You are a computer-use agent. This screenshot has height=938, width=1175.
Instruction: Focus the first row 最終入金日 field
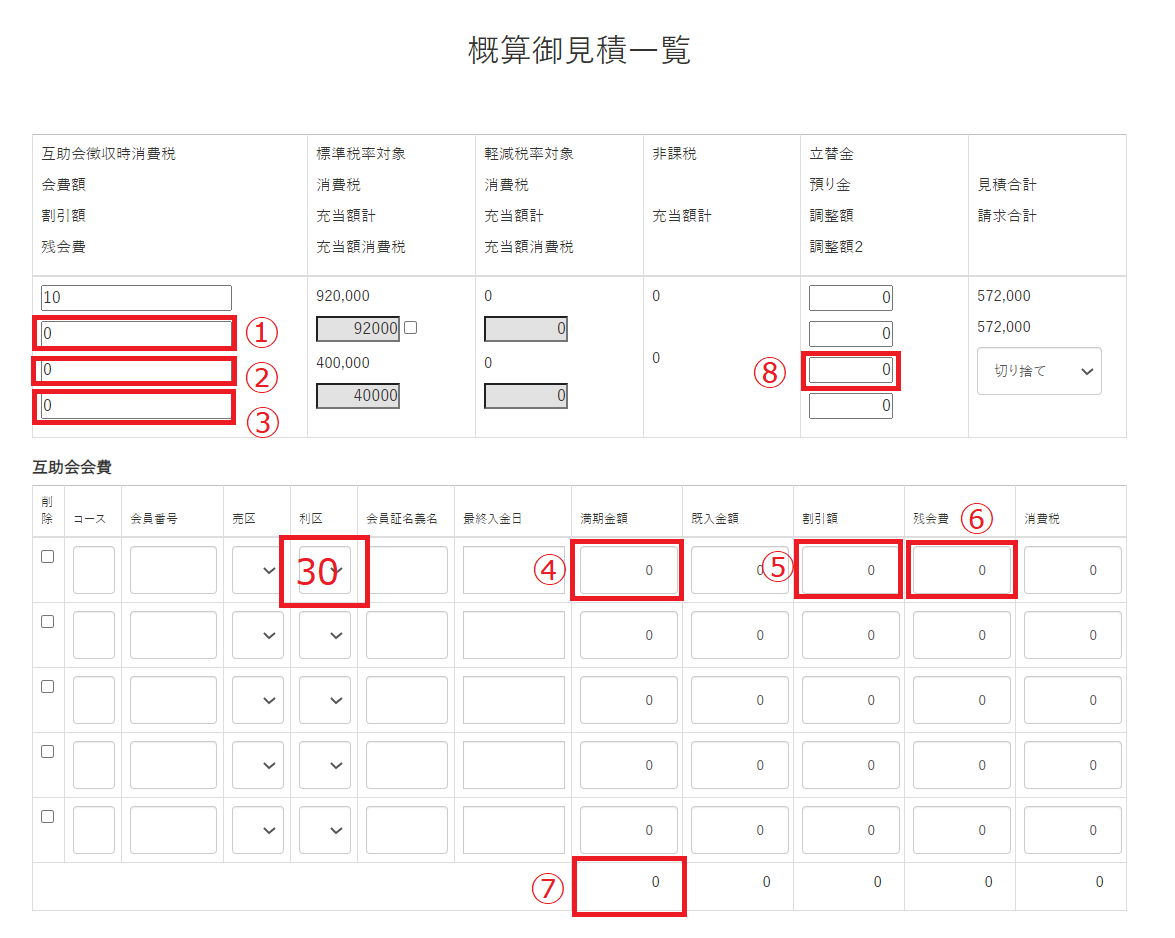(x=513, y=570)
